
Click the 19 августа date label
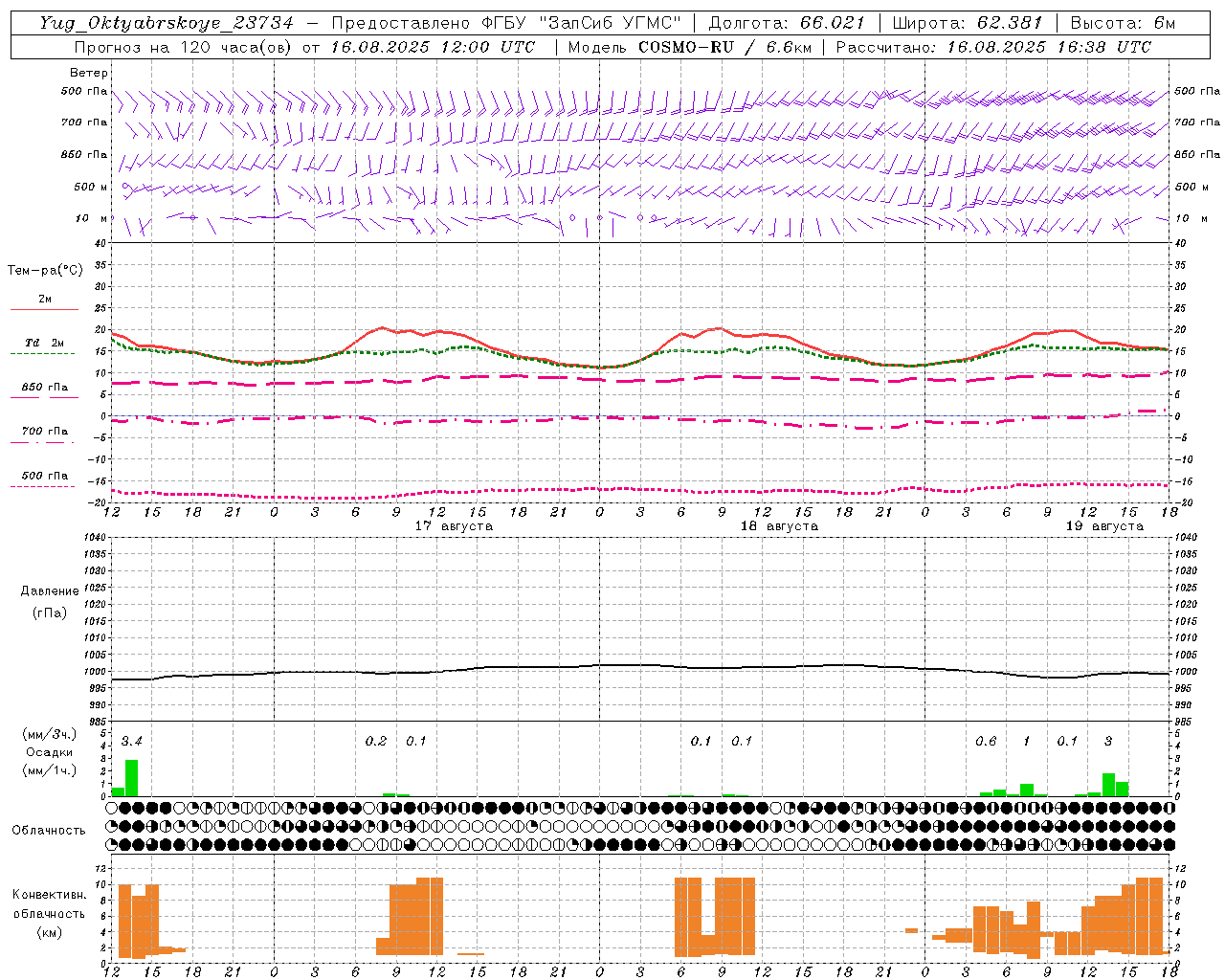click(x=1104, y=526)
